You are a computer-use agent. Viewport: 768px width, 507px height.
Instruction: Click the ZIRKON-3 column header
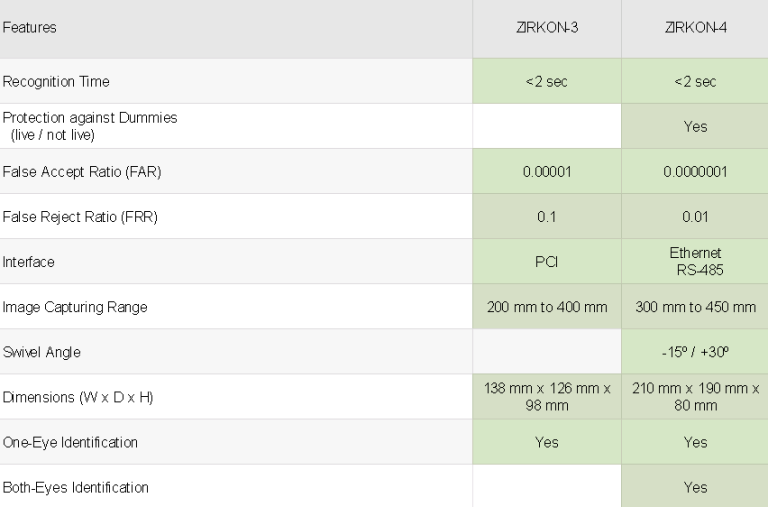click(545, 29)
